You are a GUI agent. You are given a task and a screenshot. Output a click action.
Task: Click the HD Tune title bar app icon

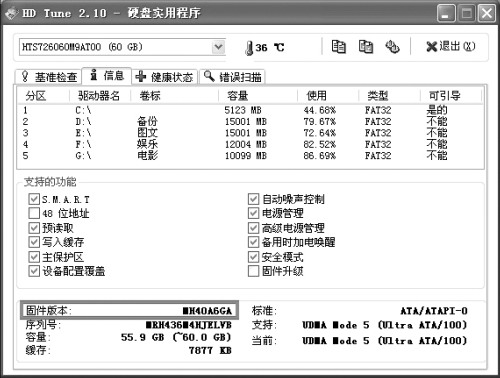click(11, 13)
